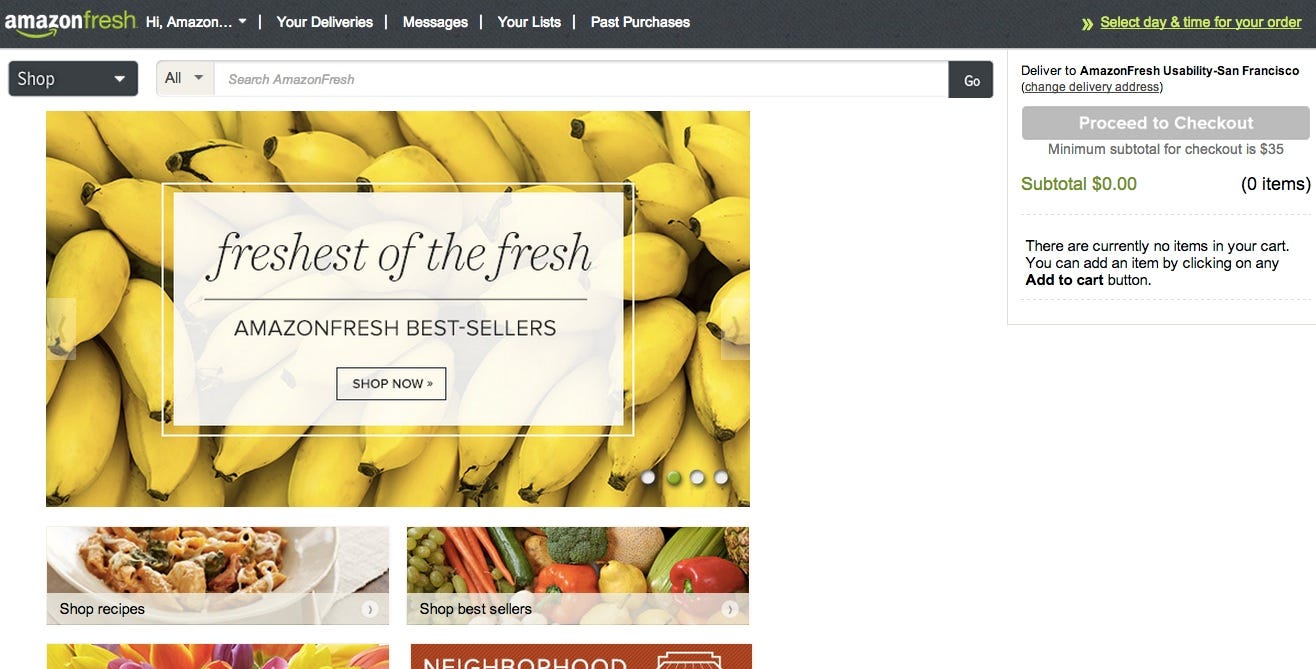Click Shop Now on the best-sellers banner
This screenshot has height=669, width=1316.
click(391, 383)
